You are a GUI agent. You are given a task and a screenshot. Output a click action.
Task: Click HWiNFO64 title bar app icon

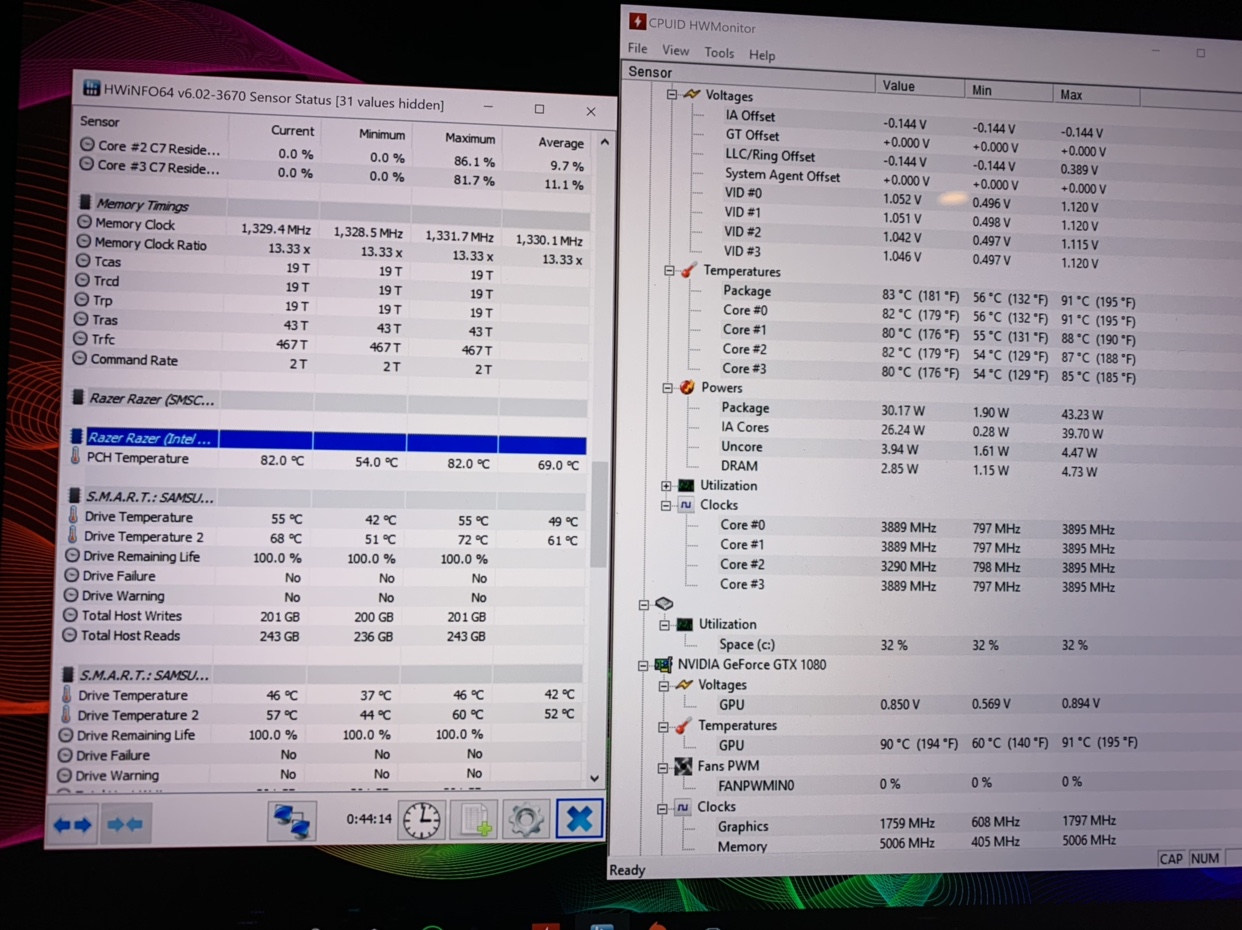91,88
